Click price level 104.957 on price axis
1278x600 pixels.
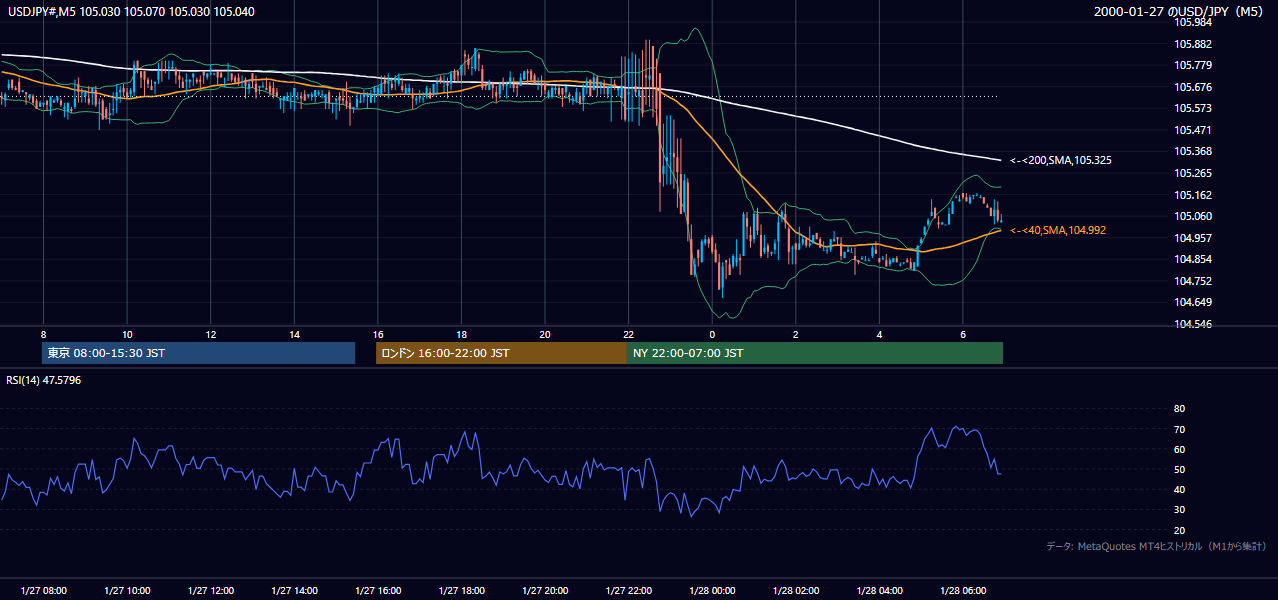(x=1193, y=238)
